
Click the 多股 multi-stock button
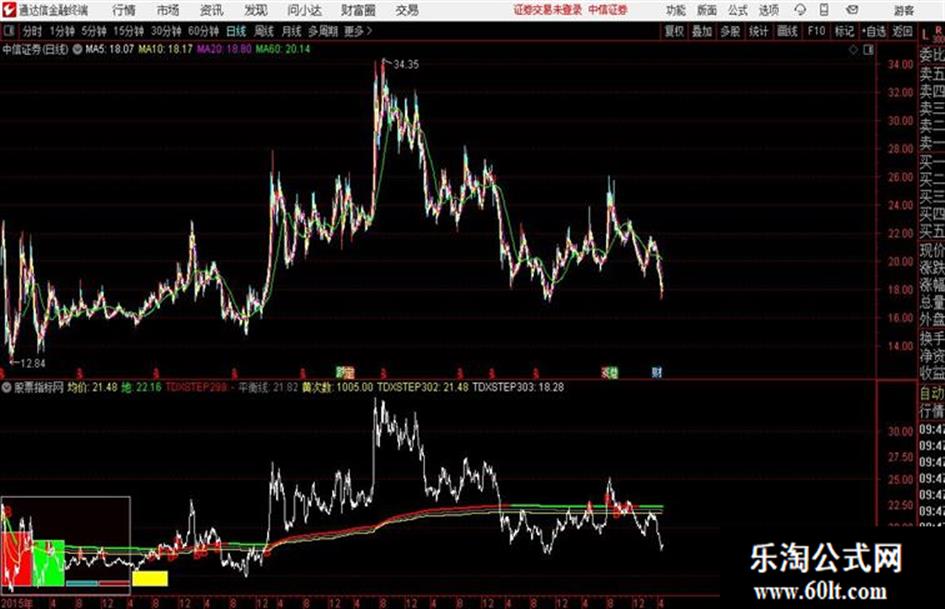730,31
